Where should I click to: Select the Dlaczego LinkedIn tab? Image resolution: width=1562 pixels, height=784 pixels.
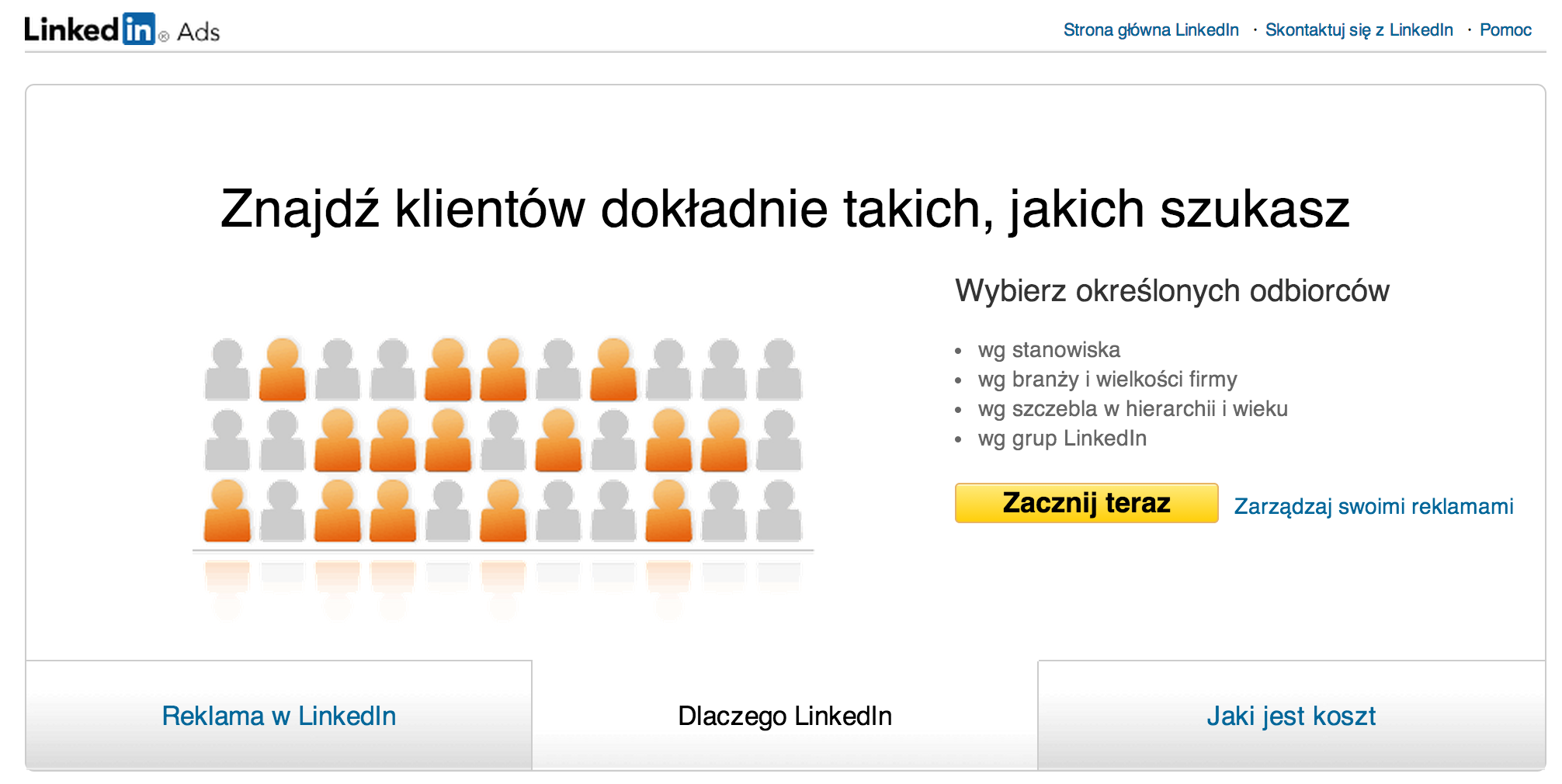[x=784, y=716]
